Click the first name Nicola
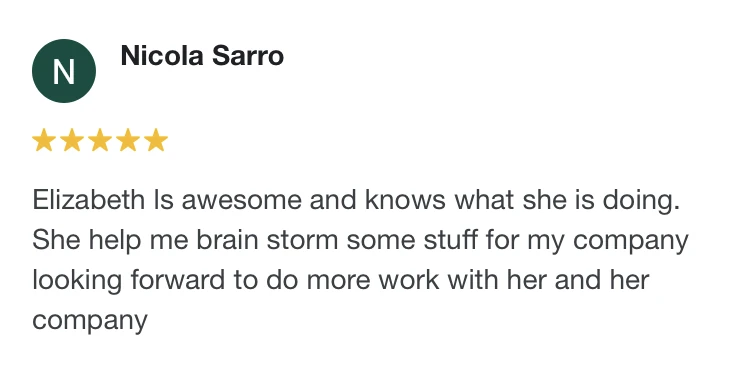The width and height of the screenshot is (750, 365). 163,55
